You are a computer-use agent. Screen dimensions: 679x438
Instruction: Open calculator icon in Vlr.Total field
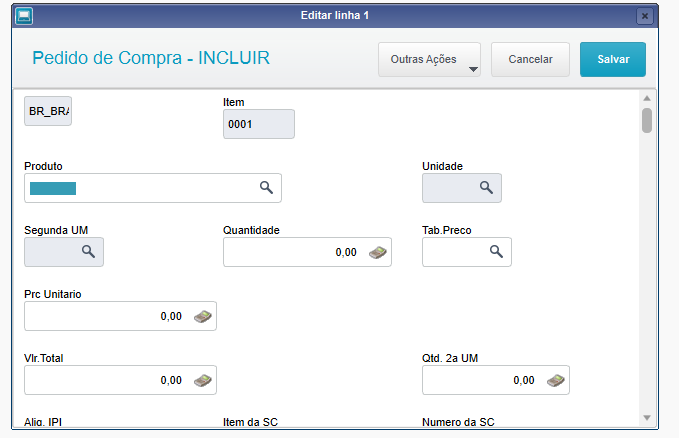coord(203,380)
